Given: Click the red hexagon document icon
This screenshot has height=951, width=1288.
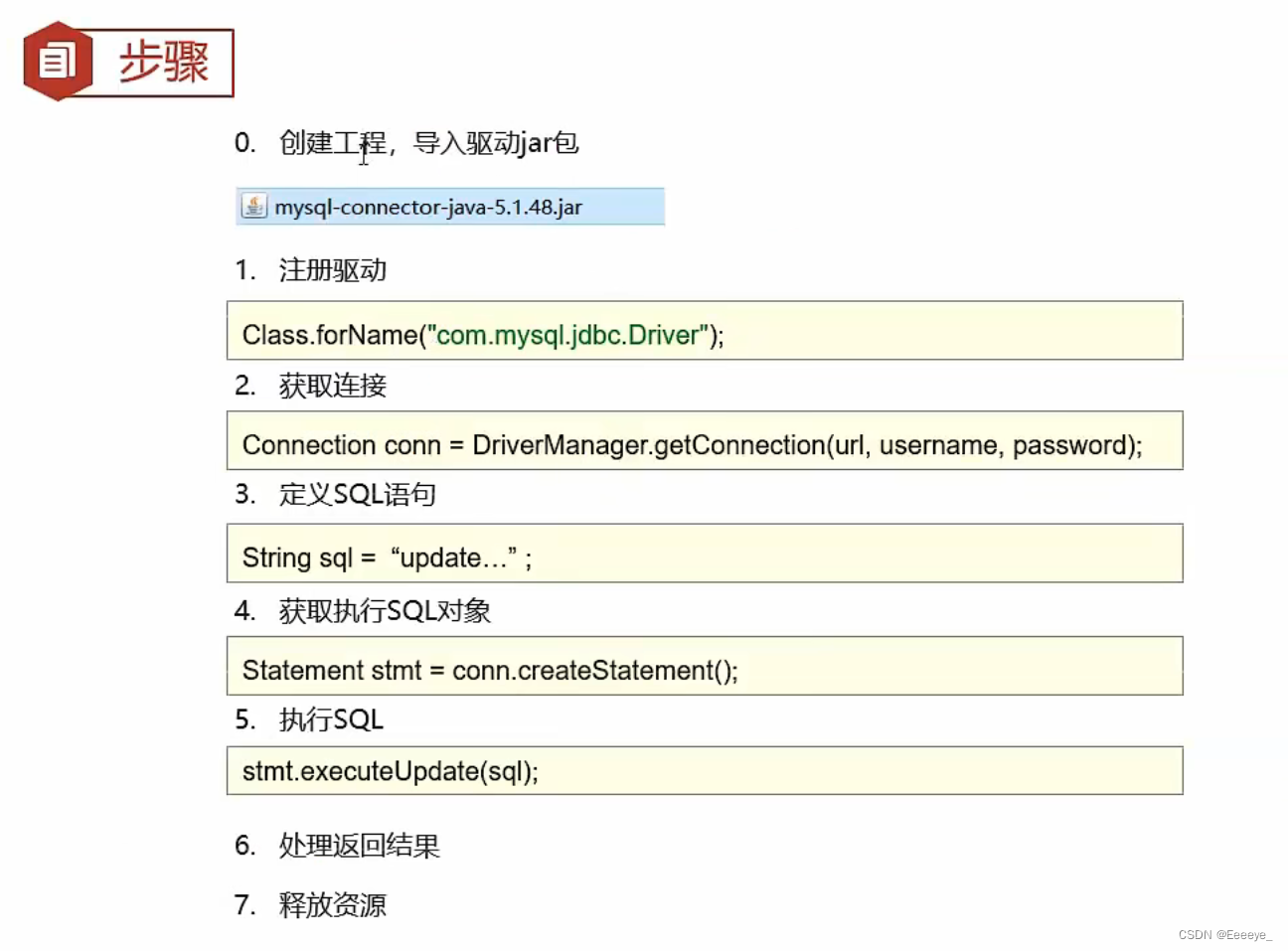Looking at the screenshot, I should (x=59, y=62).
